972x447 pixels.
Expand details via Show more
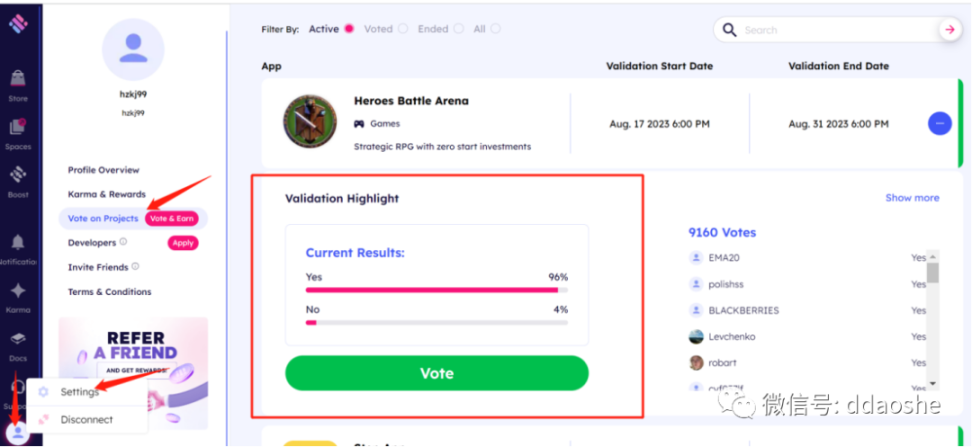[x=912, y=198]
